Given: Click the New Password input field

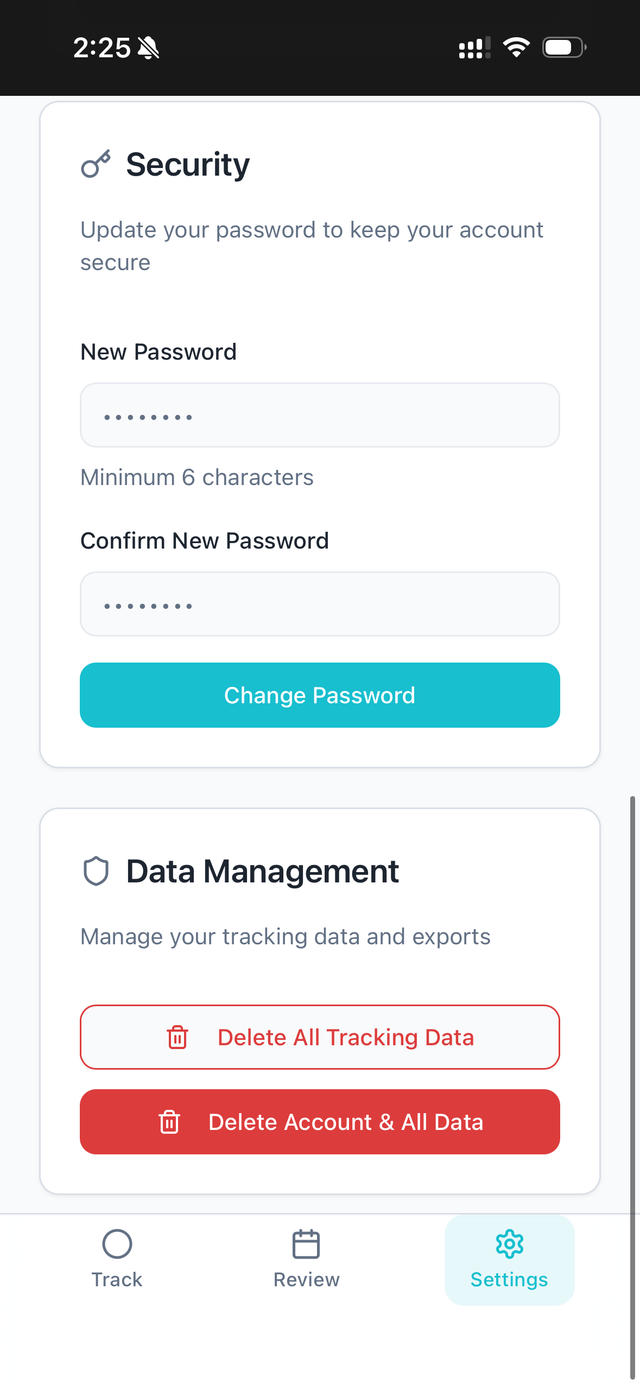Looking at the screenshot, I should (x=320, y=414).
